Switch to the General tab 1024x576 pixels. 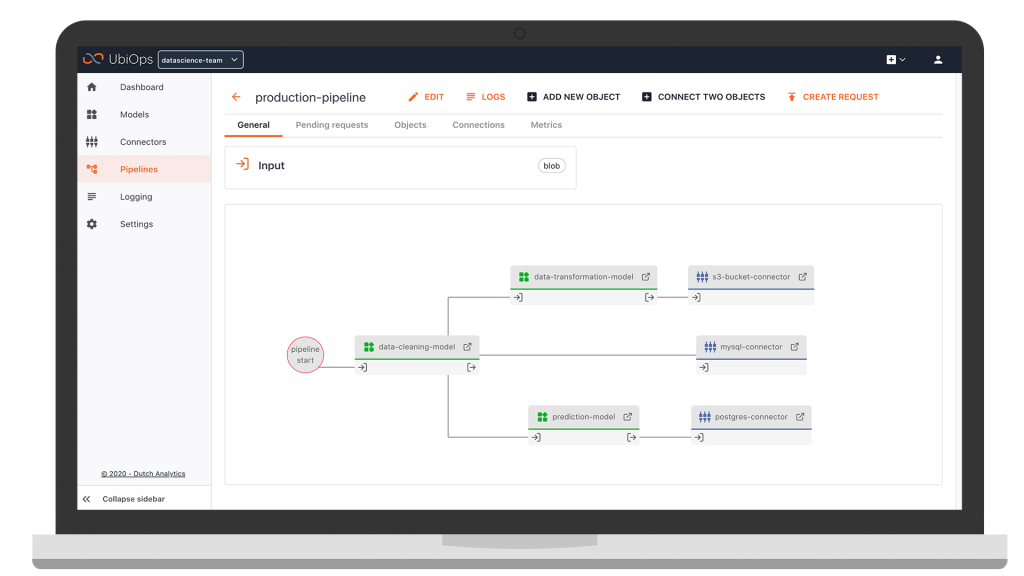pos(253,125)
